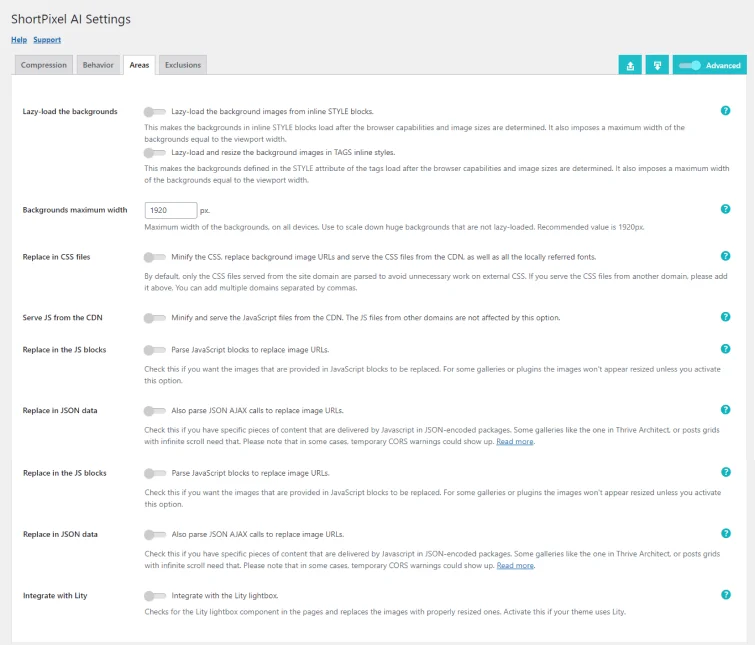Turn on Minify the CSS toggle
The image size is (755, 645).
(155, 257)
